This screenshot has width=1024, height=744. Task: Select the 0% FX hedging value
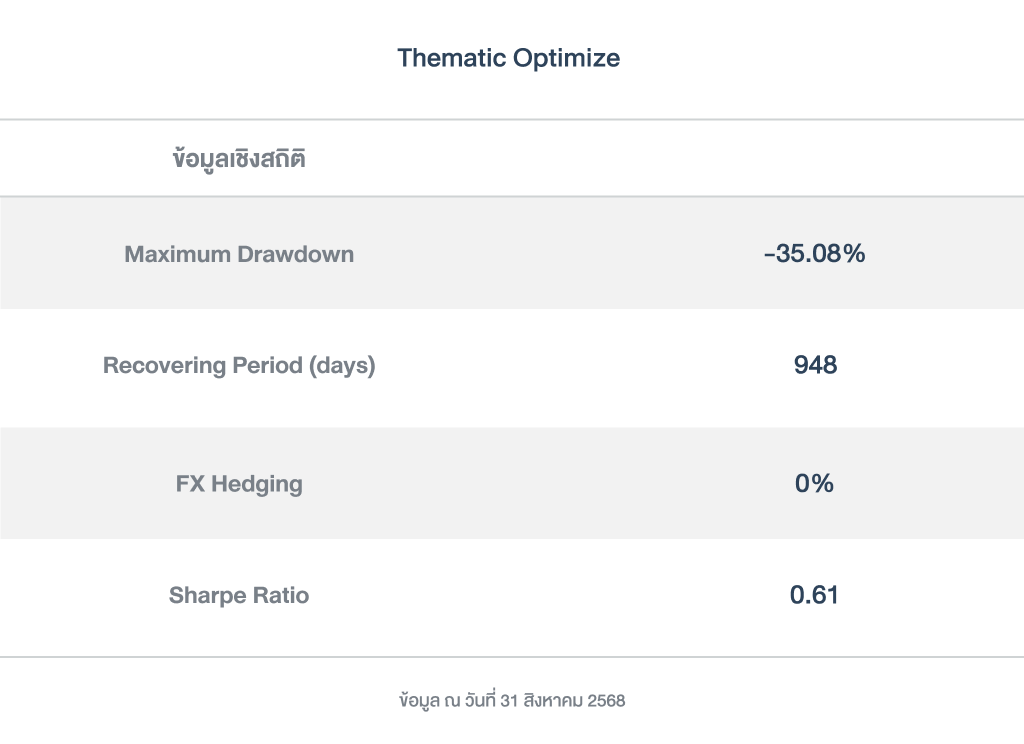pos(814,484)
